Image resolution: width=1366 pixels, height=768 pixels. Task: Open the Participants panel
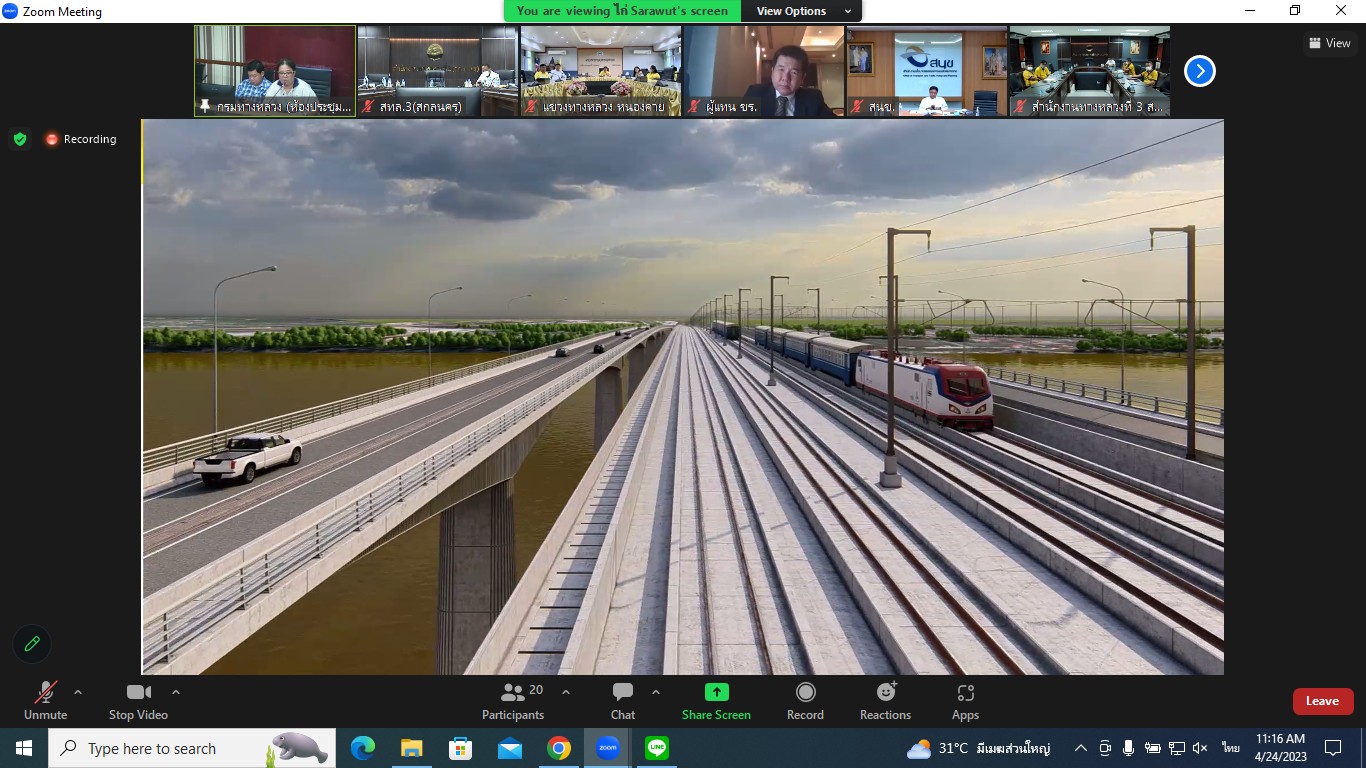coord(513,700)
